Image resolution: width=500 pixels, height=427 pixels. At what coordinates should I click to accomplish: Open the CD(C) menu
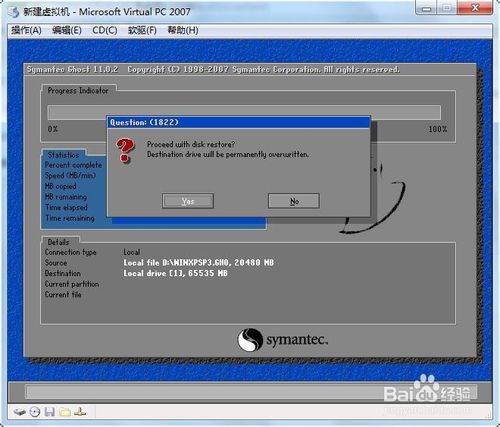click(x=105, y=30)
